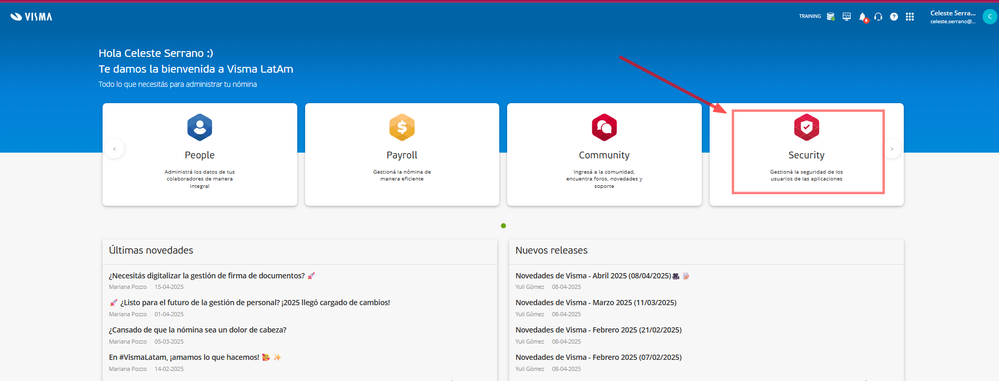Open '¿Cansado de que la nómina' news
The height and width of the screenshot is (381, 999).
[198, 330]
